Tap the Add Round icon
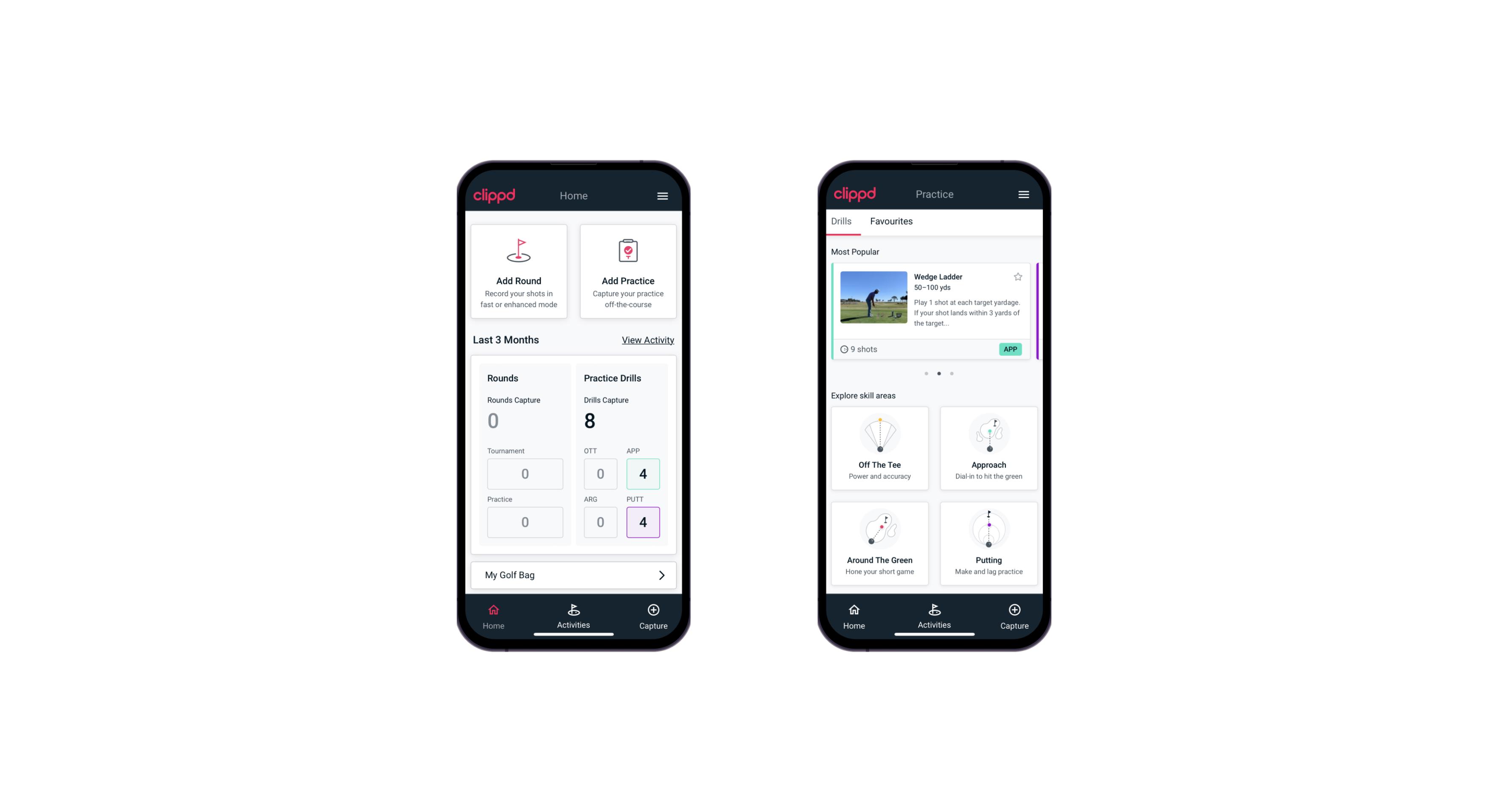Screen dimensions: 1509x812 click(519, 251)
